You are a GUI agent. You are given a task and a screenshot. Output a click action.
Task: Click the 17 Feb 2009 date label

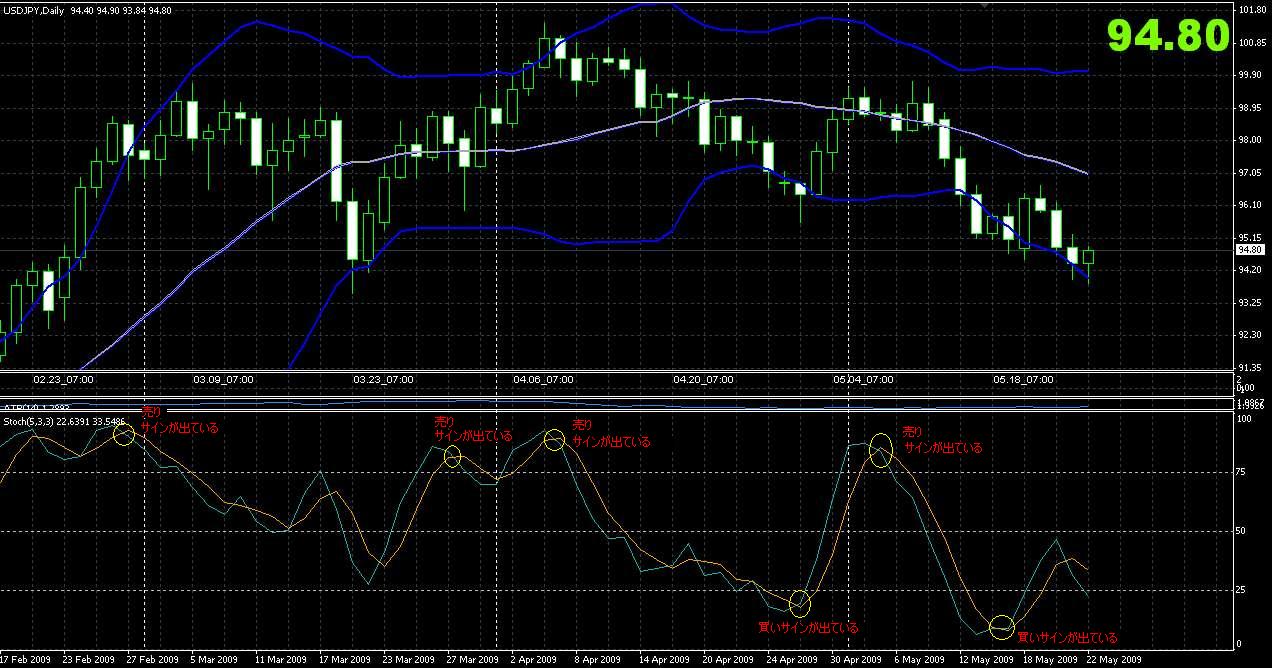pyautogui.click(x=24, y=660)
